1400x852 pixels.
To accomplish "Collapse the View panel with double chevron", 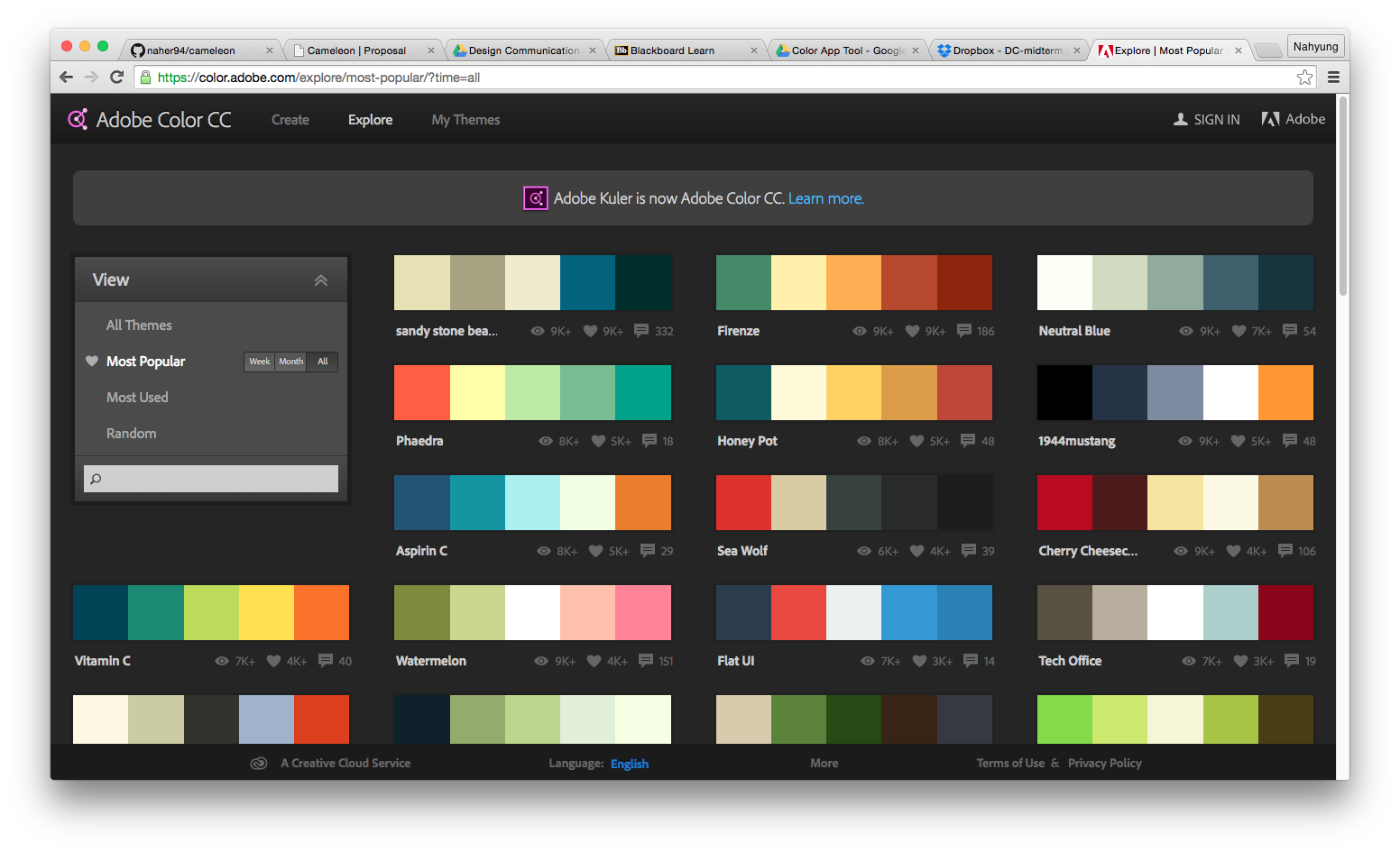I will [x=320, y=280].
